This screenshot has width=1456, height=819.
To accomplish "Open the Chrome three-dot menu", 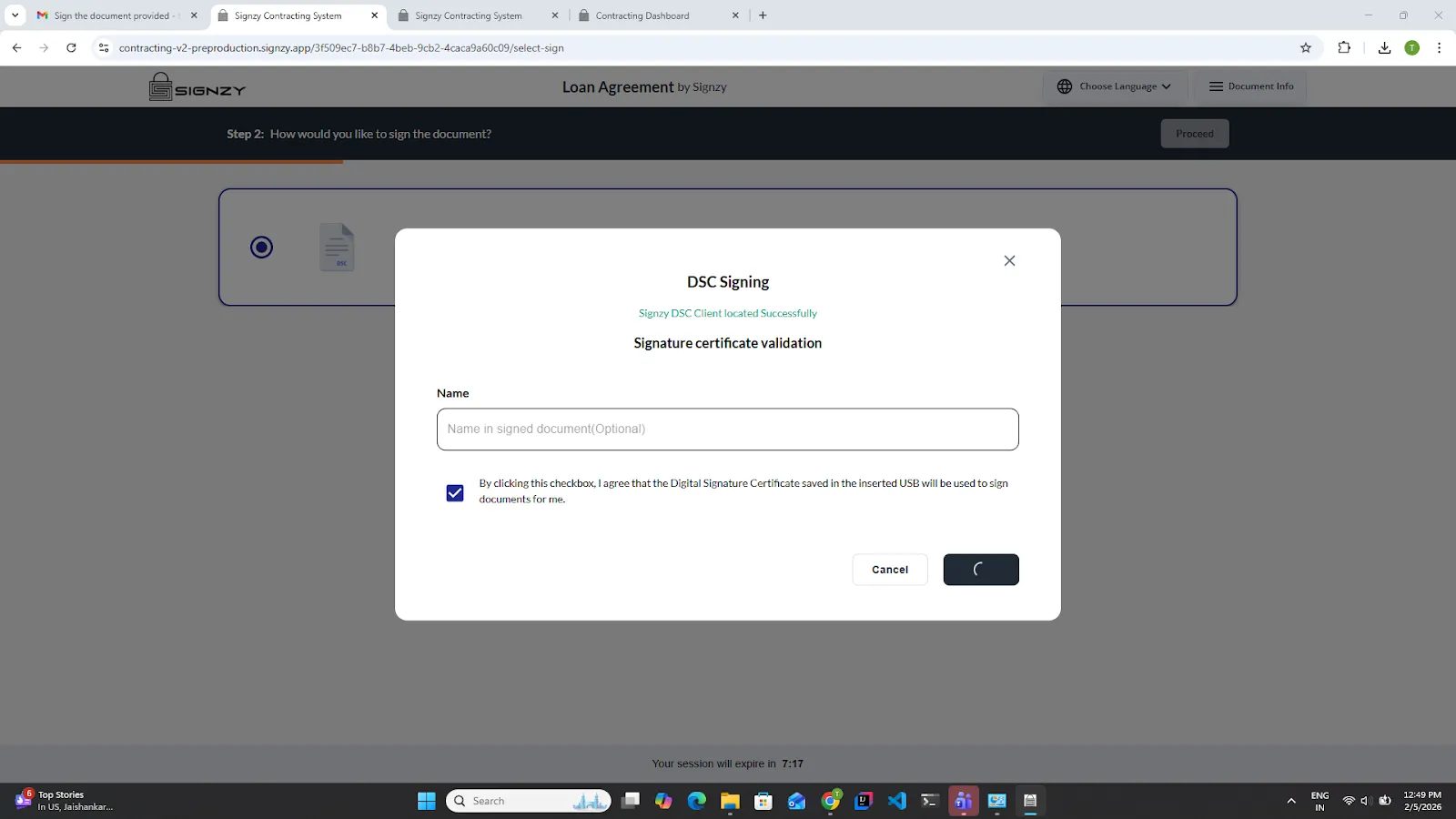I will pos(1439,48).
